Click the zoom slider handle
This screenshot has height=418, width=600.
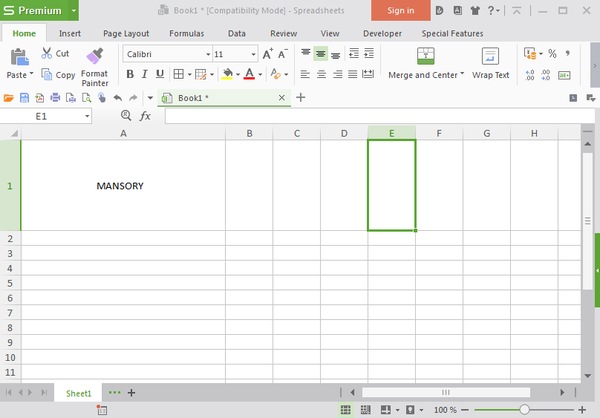pyautogui.click(x=525, y=410)
